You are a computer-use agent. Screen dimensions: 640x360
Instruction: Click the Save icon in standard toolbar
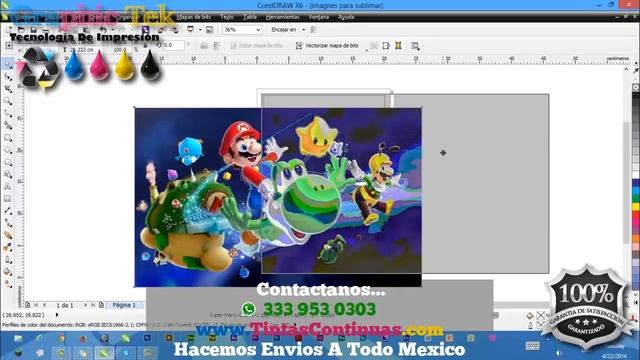(33, 30)
